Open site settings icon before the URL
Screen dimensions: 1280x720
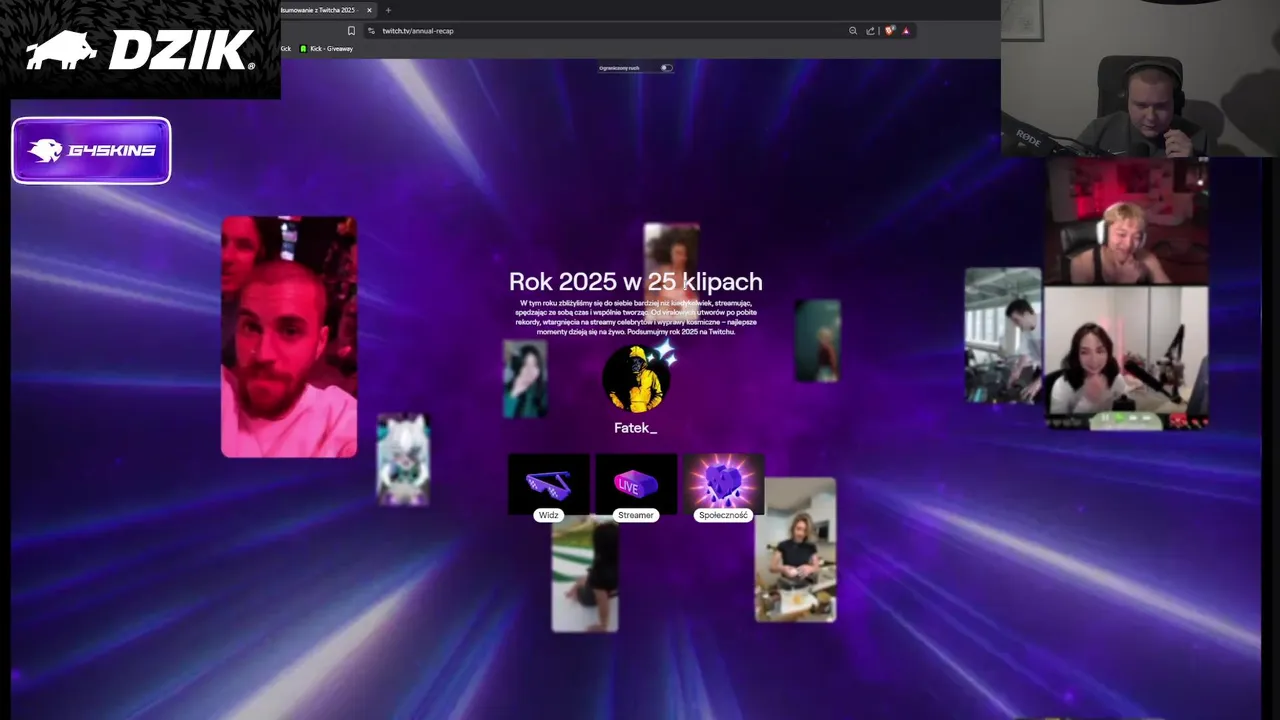(371, 31)
